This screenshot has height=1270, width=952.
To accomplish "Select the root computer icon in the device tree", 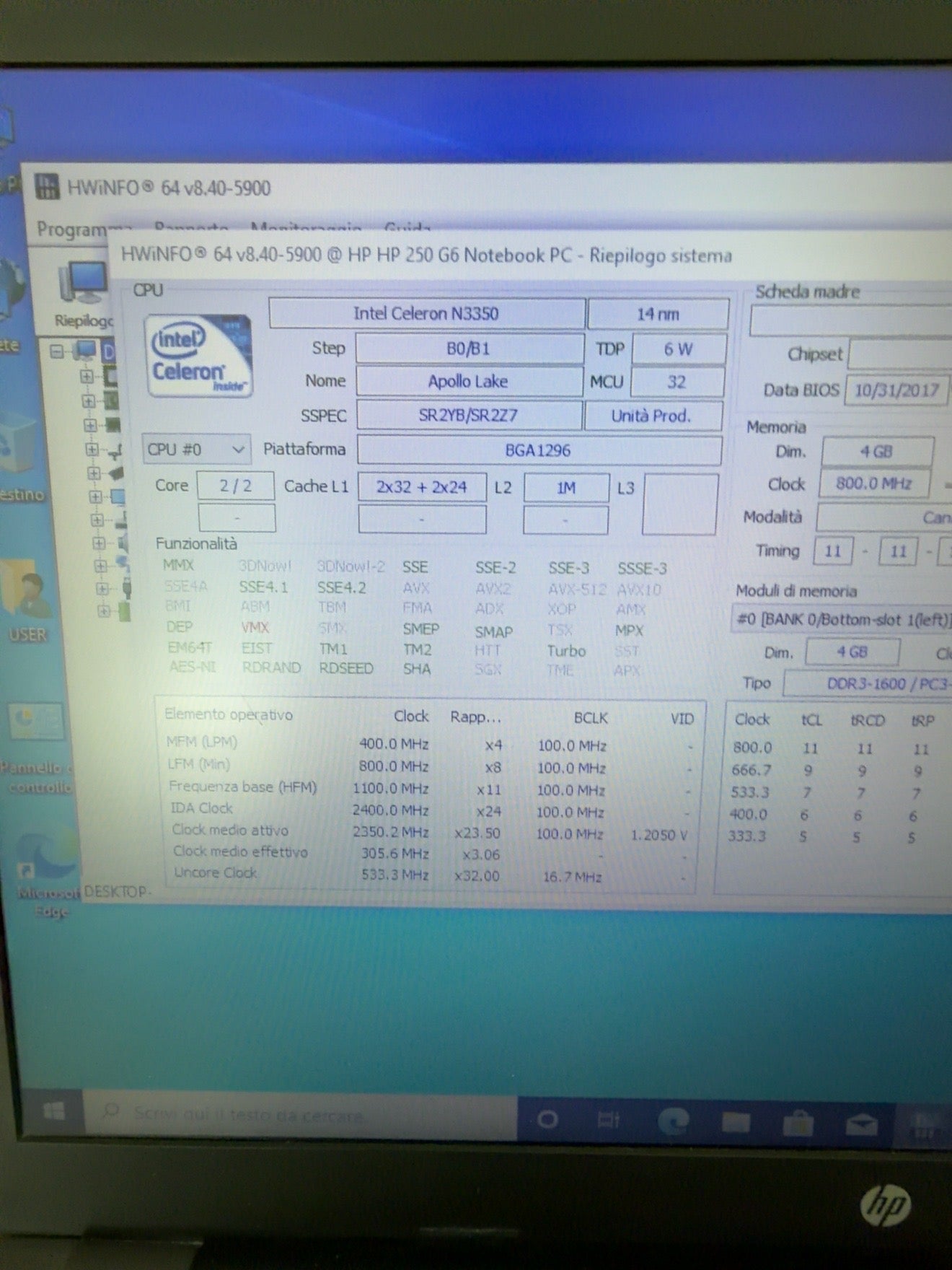I will [85, 351].
